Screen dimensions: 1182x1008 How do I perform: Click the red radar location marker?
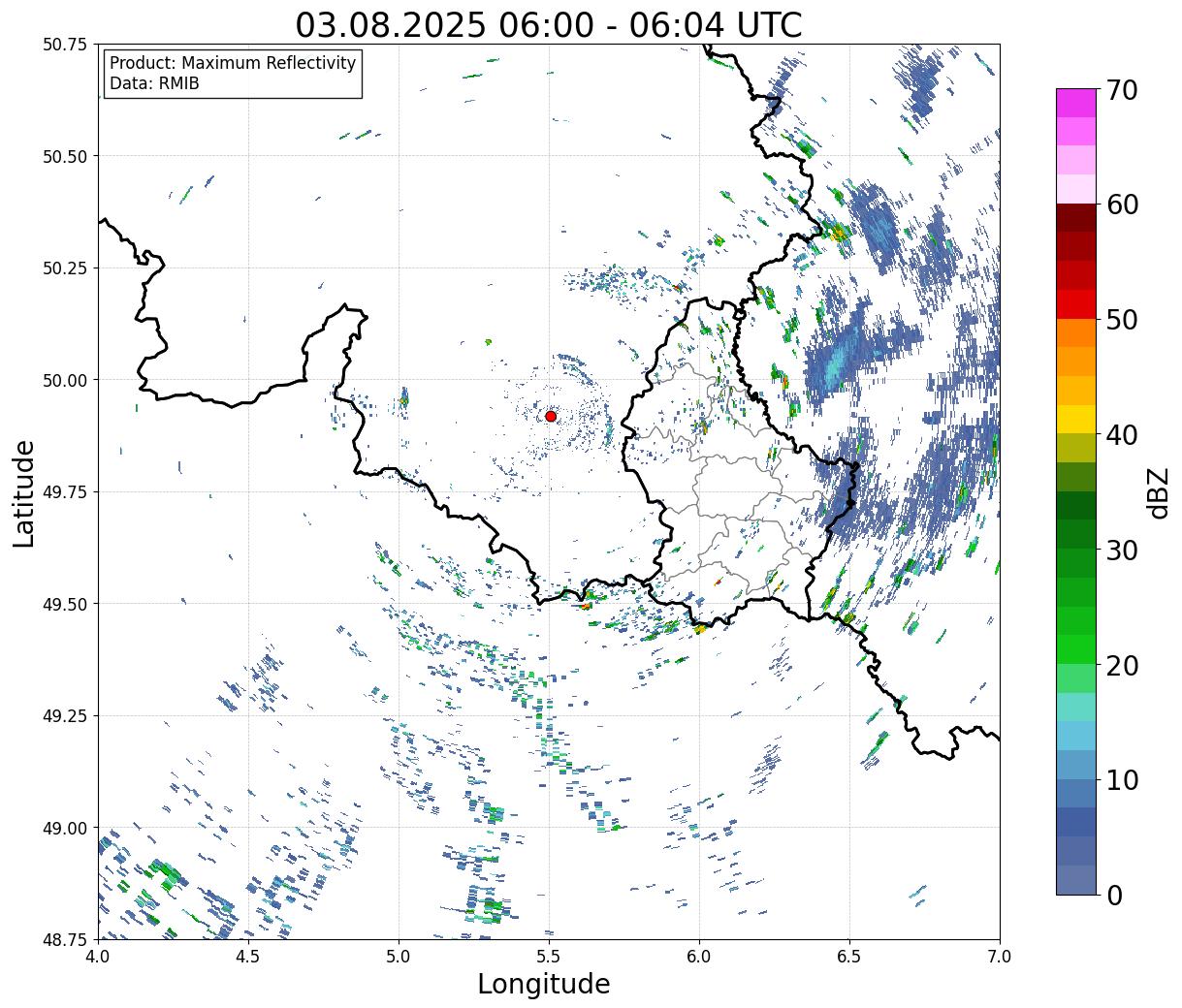coord(551,416)
